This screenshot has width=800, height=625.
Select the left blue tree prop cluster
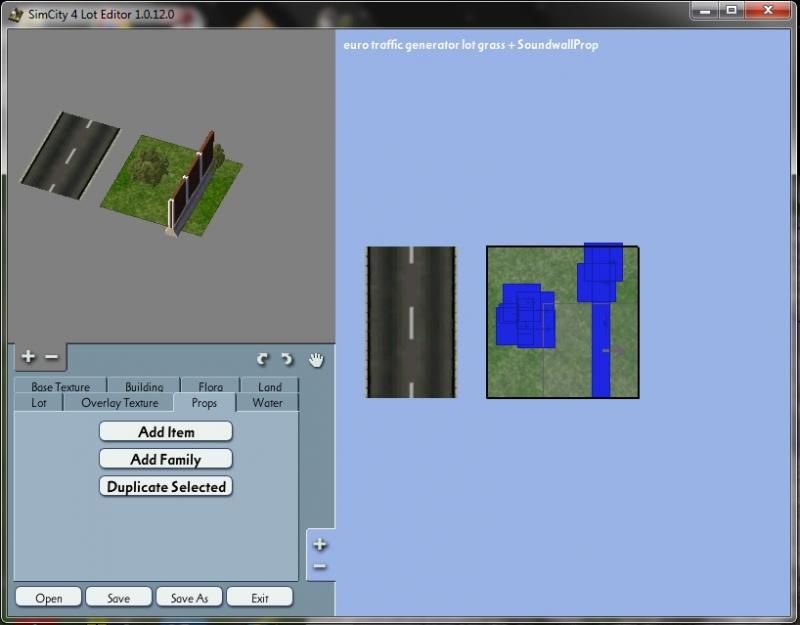[x=526, y=316]
